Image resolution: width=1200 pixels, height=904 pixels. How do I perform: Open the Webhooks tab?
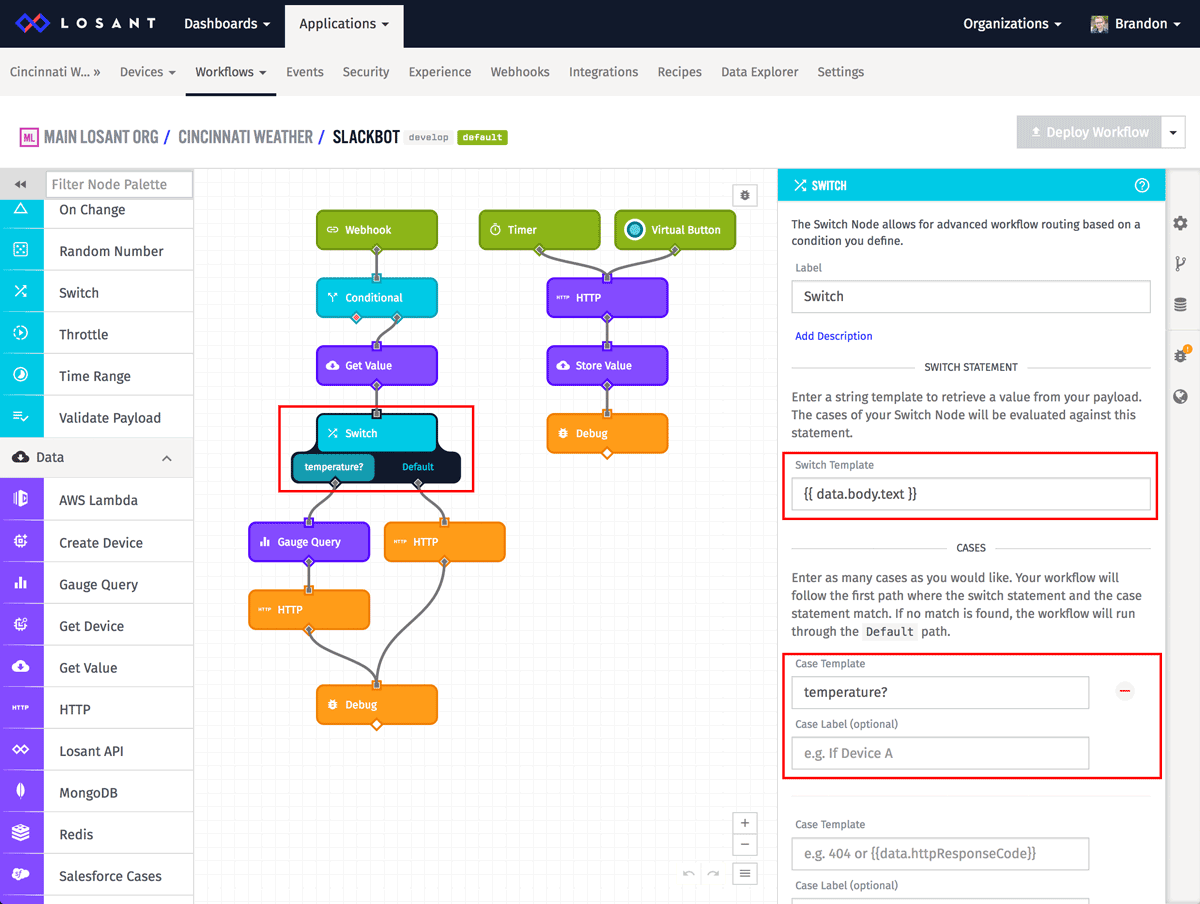(x=520, y=72)
